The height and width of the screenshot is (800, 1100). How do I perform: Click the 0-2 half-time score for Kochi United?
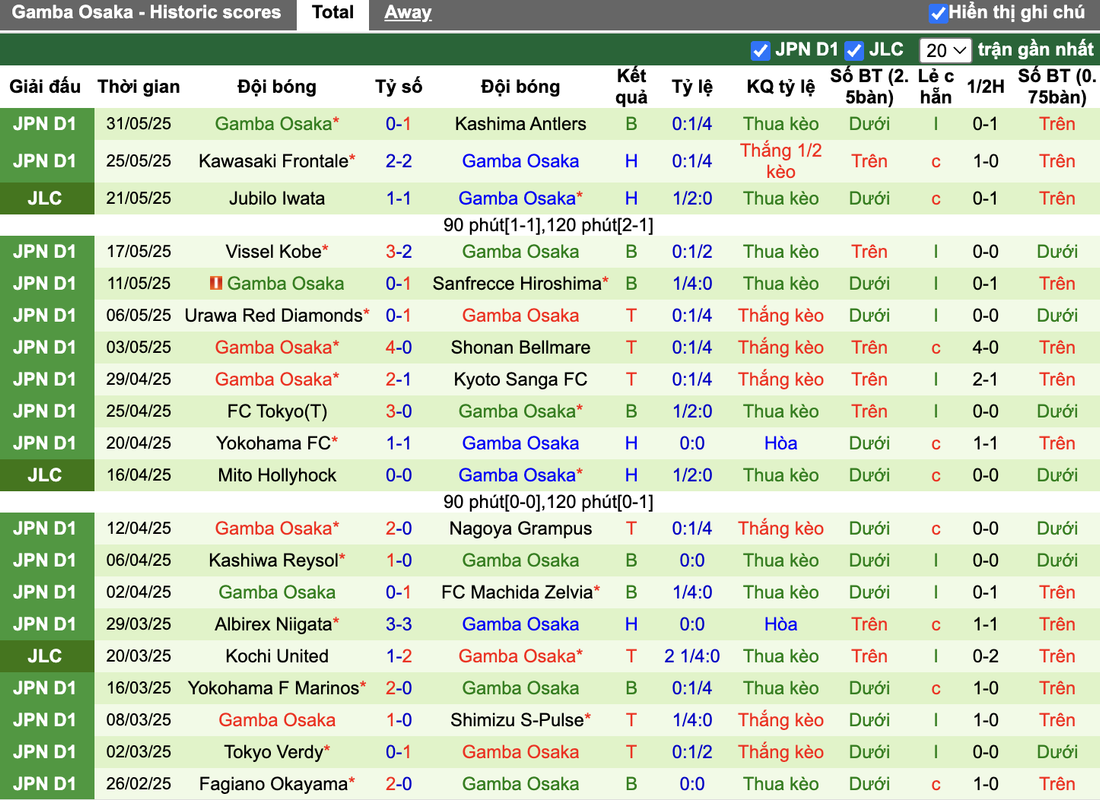tap(985, 656)
